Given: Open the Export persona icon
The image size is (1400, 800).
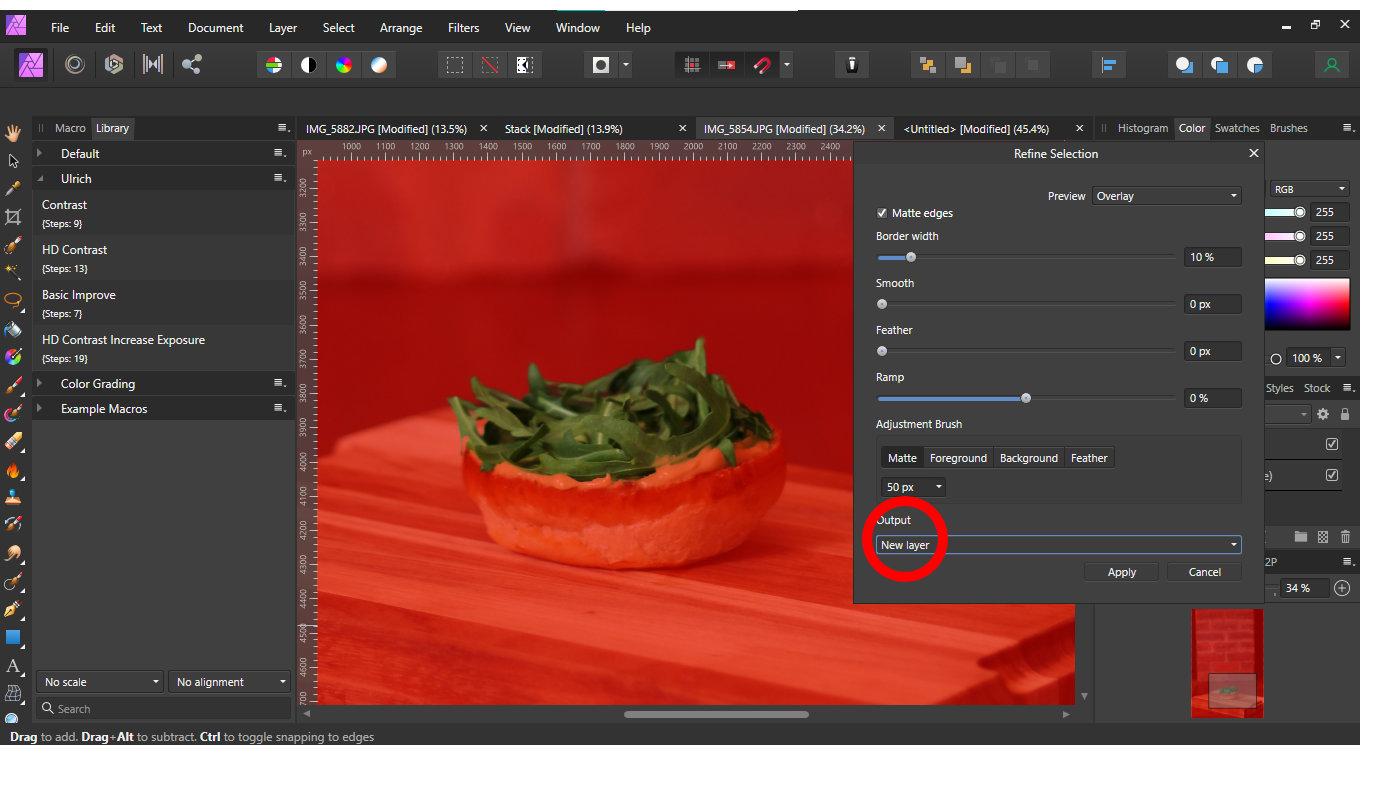Looking at the screenshot, I should pyautogui.click(x=191, y=65).
